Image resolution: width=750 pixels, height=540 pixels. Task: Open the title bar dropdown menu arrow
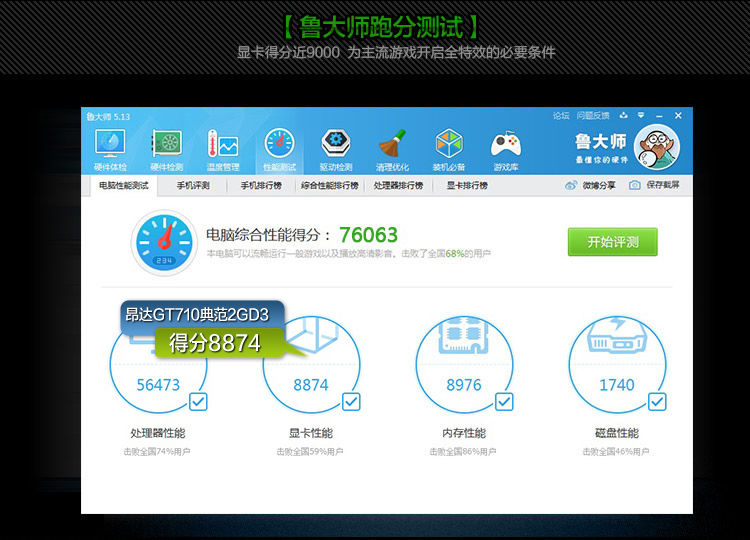point(641,116)
